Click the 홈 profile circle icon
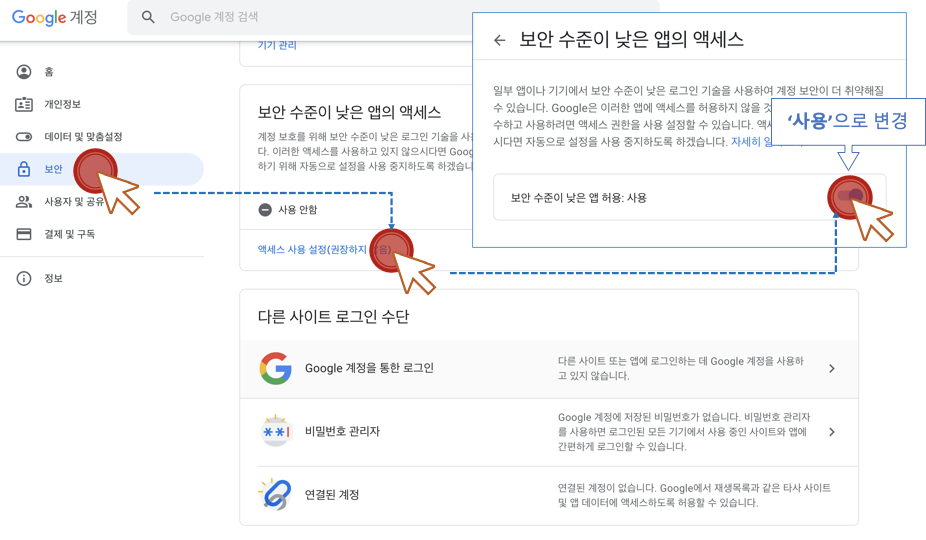 (x=24, y=72)
